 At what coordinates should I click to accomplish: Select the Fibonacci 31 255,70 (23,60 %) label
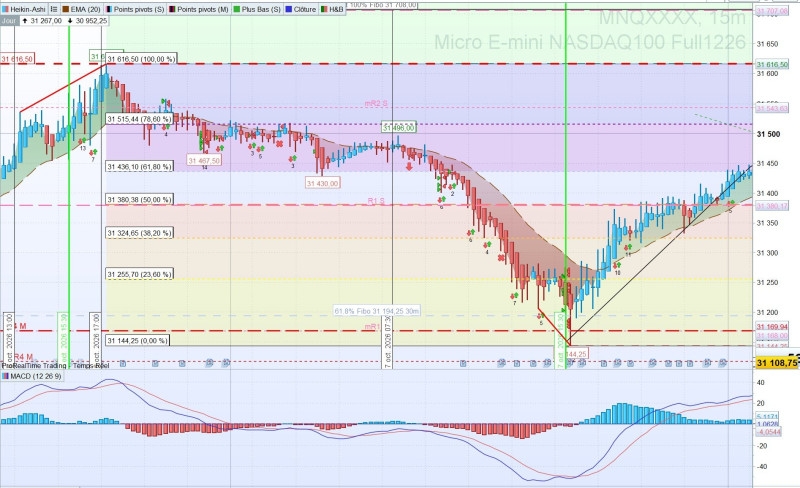coord(139,274)
